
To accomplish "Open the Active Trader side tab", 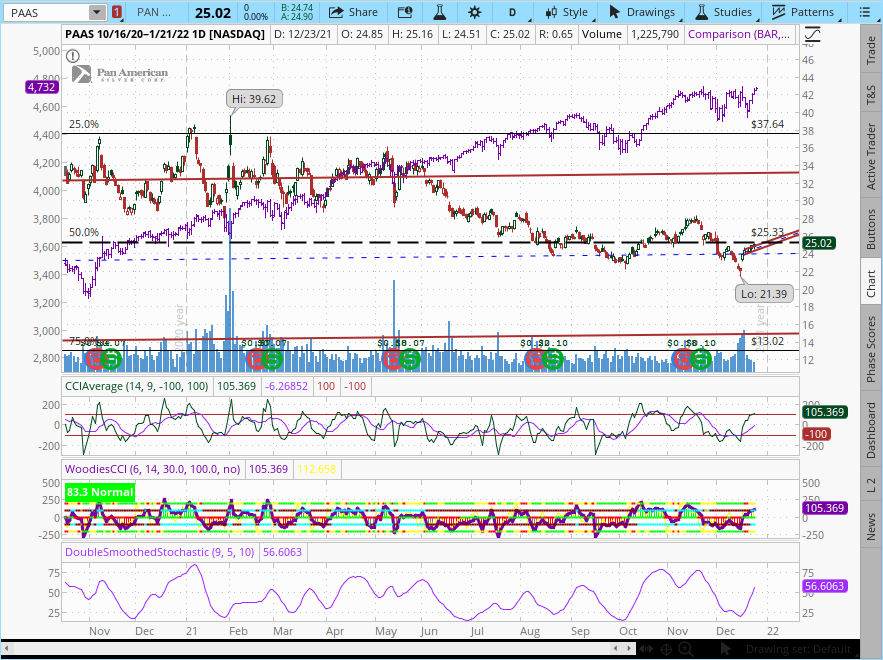I will [871, 156].
